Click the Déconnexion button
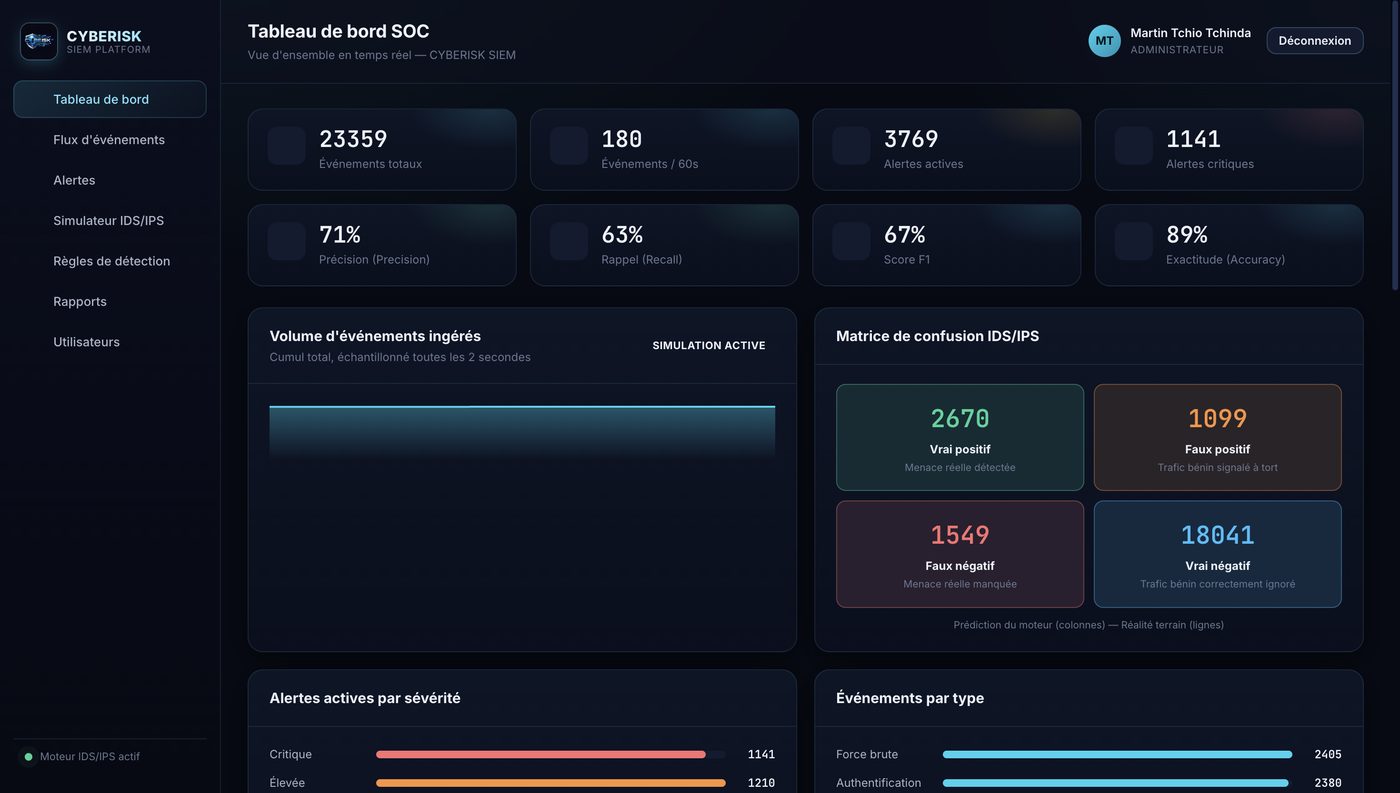Image resolution: width=1400 pixels, height=793 pixels. tap(1314, 41)
